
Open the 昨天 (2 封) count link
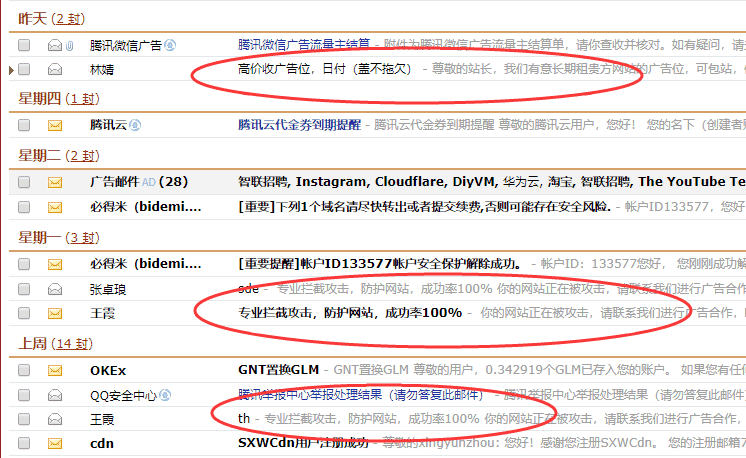68,19
